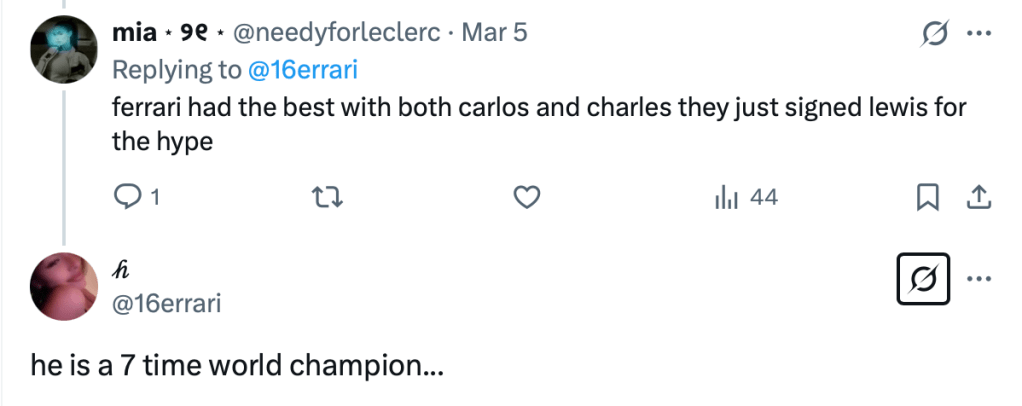Viewport: 1022px width, 406px height.
Task: Open view analytics showing 44 views
Action: [x=746, y=199]
